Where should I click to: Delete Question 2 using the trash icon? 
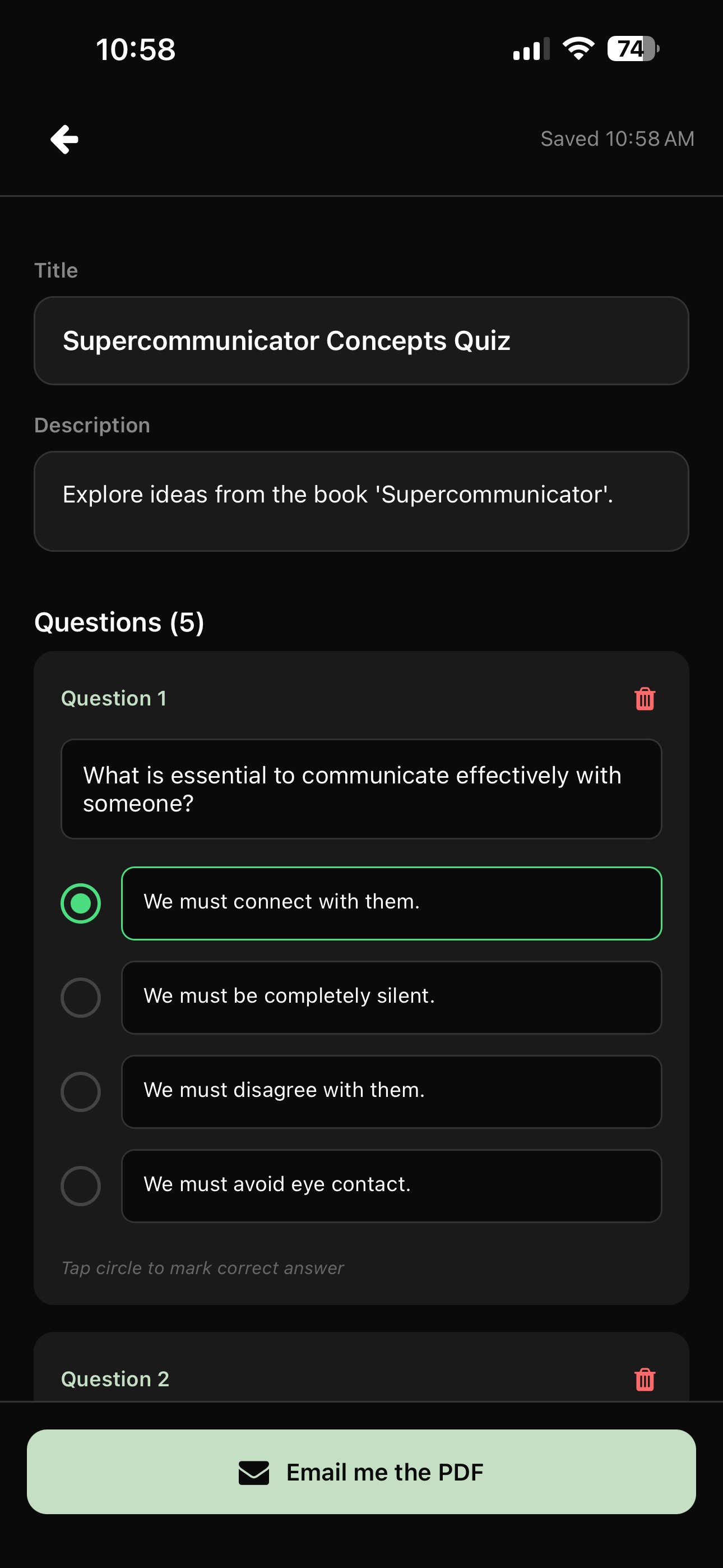[644, 1378]
